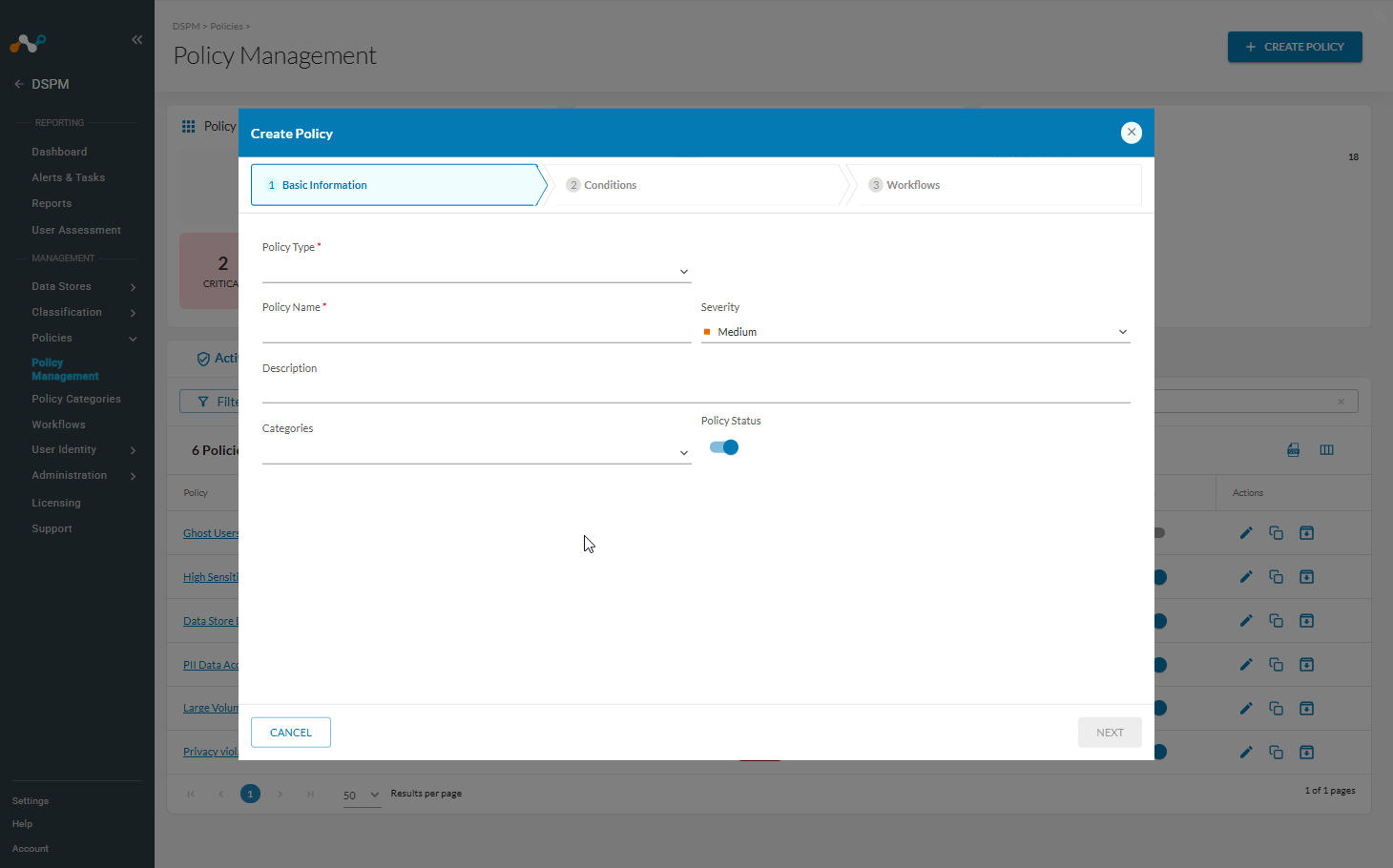The image size is (1393, 868).
Task: Edit the Large Volum policy row
Action: (x=1246, y=709)
